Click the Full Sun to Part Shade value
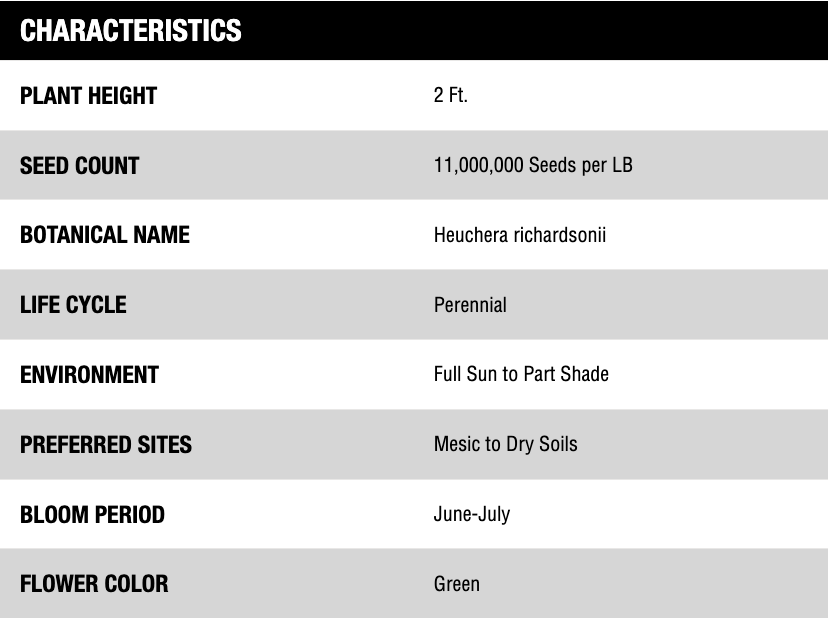 (521, 374)
